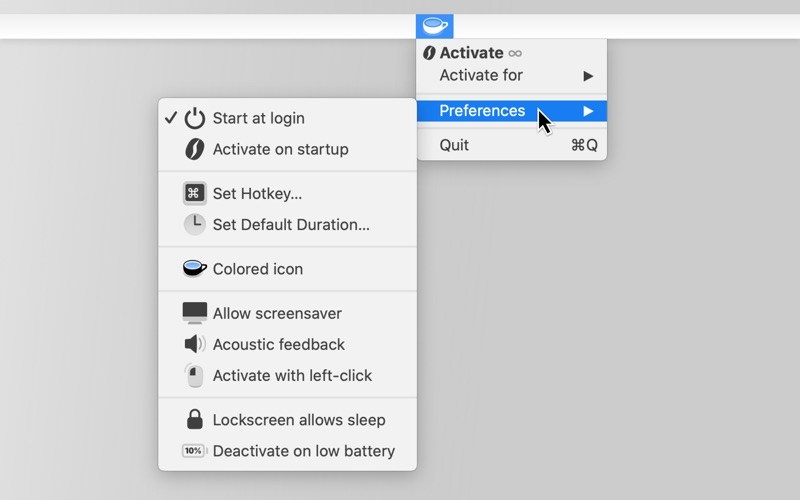Screen dimensions: 800x500
Task: Click the command key Set Hotkey icon
Action: click(x=195, y=194)
